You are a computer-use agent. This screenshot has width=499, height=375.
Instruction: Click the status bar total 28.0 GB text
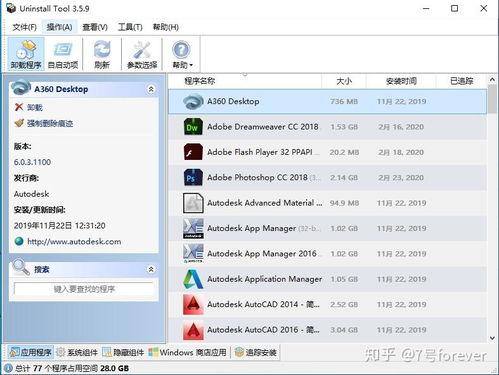(114, 368)
